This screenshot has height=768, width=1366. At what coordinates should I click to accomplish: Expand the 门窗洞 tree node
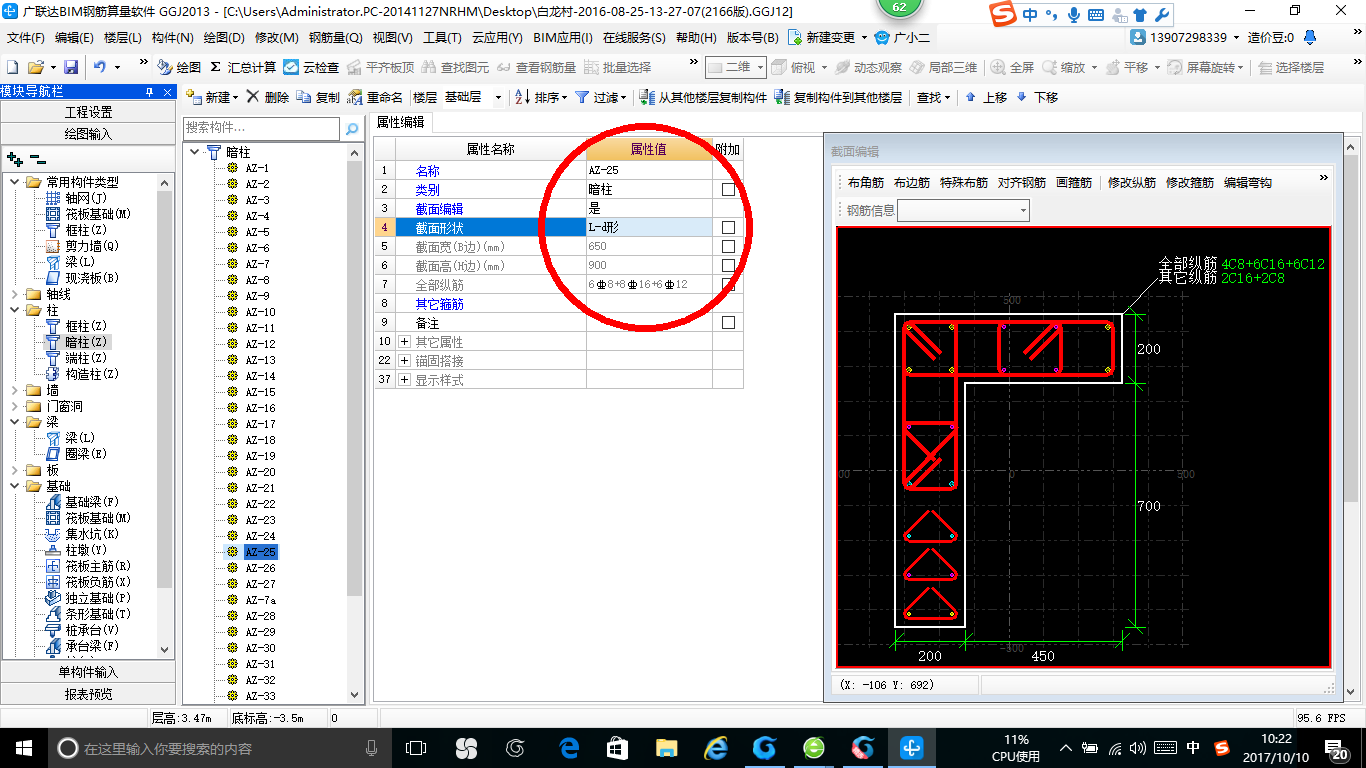(15, 406)
